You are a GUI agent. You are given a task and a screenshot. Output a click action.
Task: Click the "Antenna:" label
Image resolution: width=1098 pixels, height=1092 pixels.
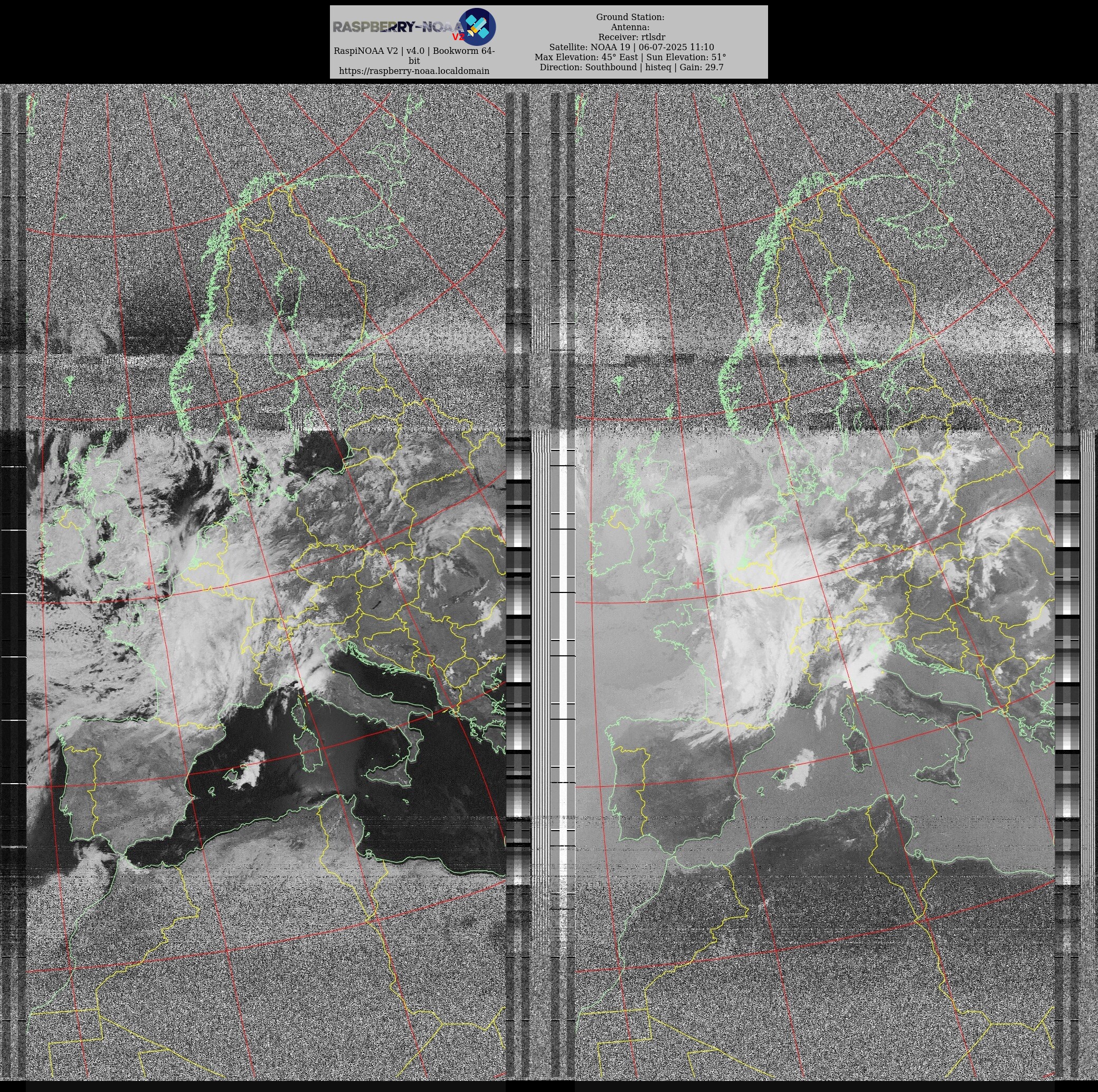pos(630,27)
